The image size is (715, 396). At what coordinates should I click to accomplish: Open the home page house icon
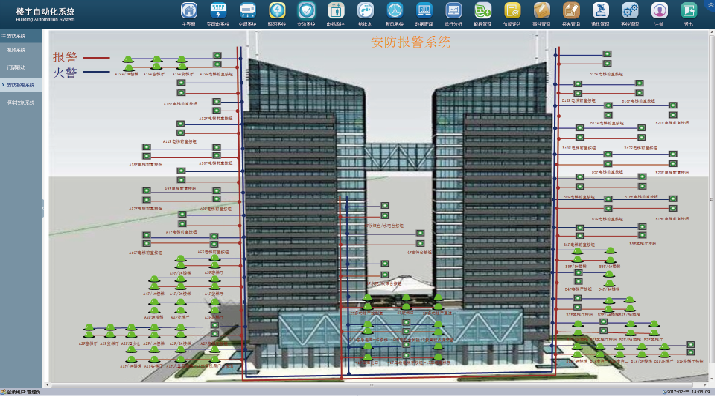[189, 10]
